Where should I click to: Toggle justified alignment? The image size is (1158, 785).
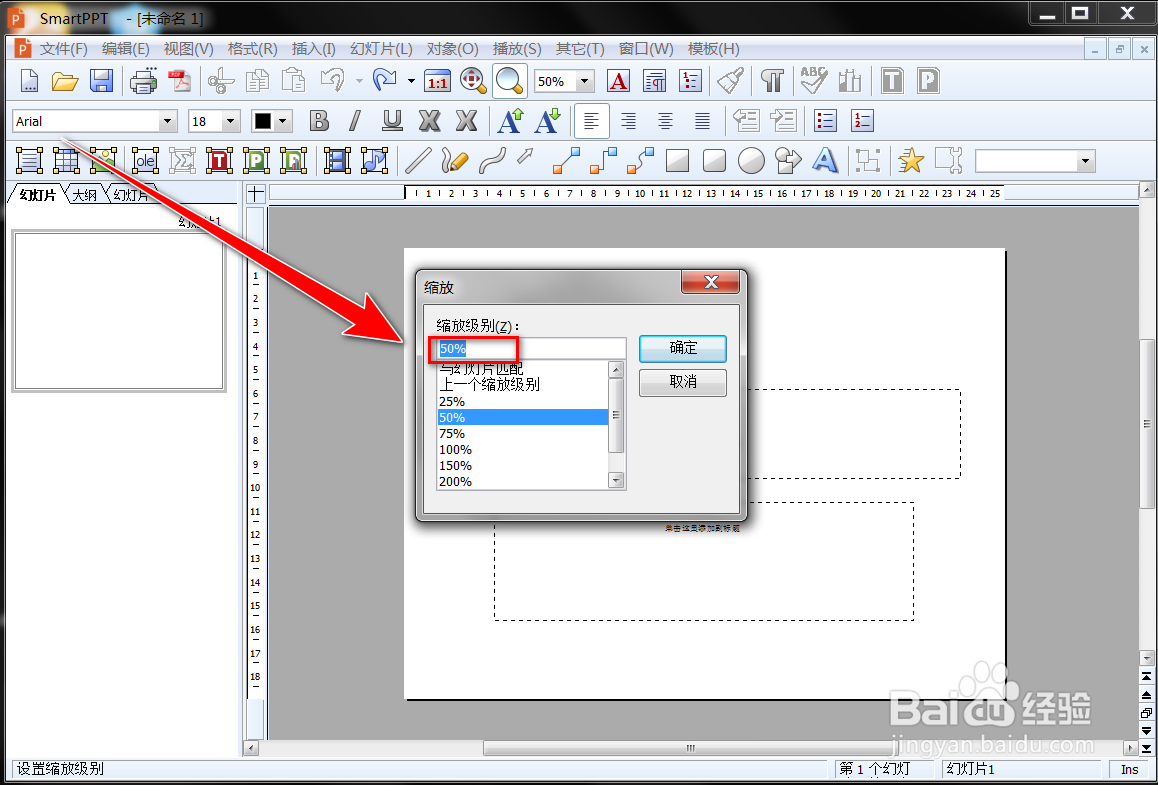pos(702,120)
